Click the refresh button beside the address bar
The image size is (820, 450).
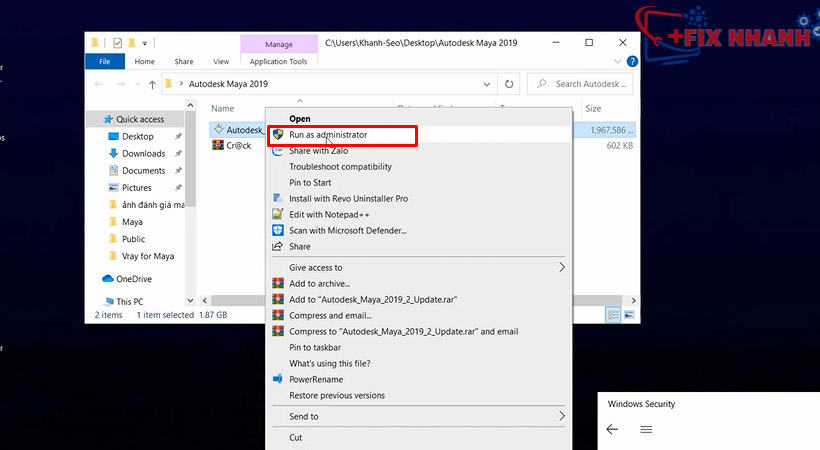click(x=510, y=85)
